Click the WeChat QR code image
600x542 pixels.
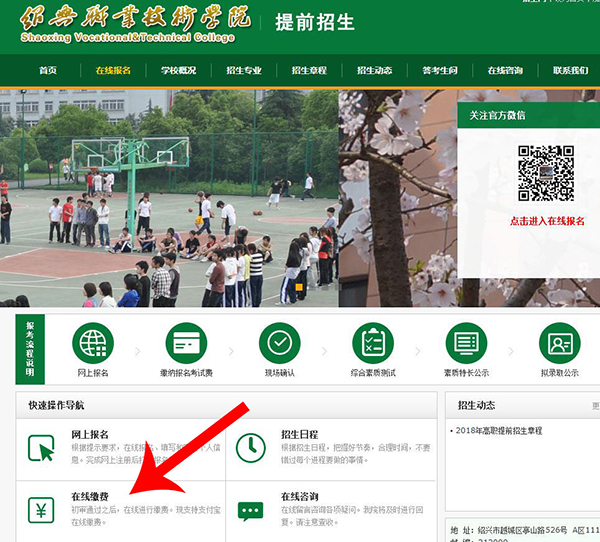tap(546, 173)
